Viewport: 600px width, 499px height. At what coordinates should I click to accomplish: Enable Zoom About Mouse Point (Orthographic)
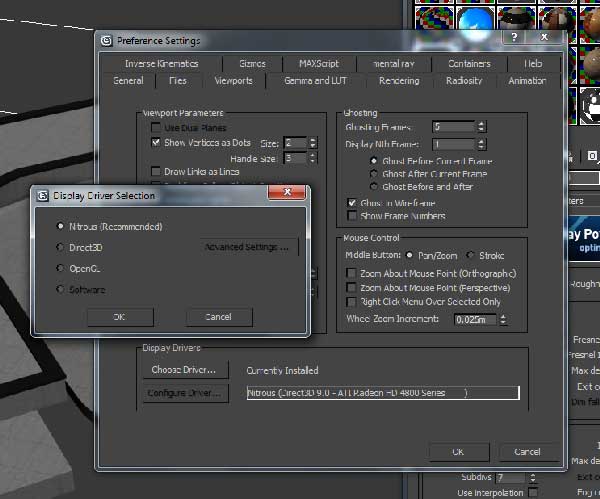tap(351, 273)
